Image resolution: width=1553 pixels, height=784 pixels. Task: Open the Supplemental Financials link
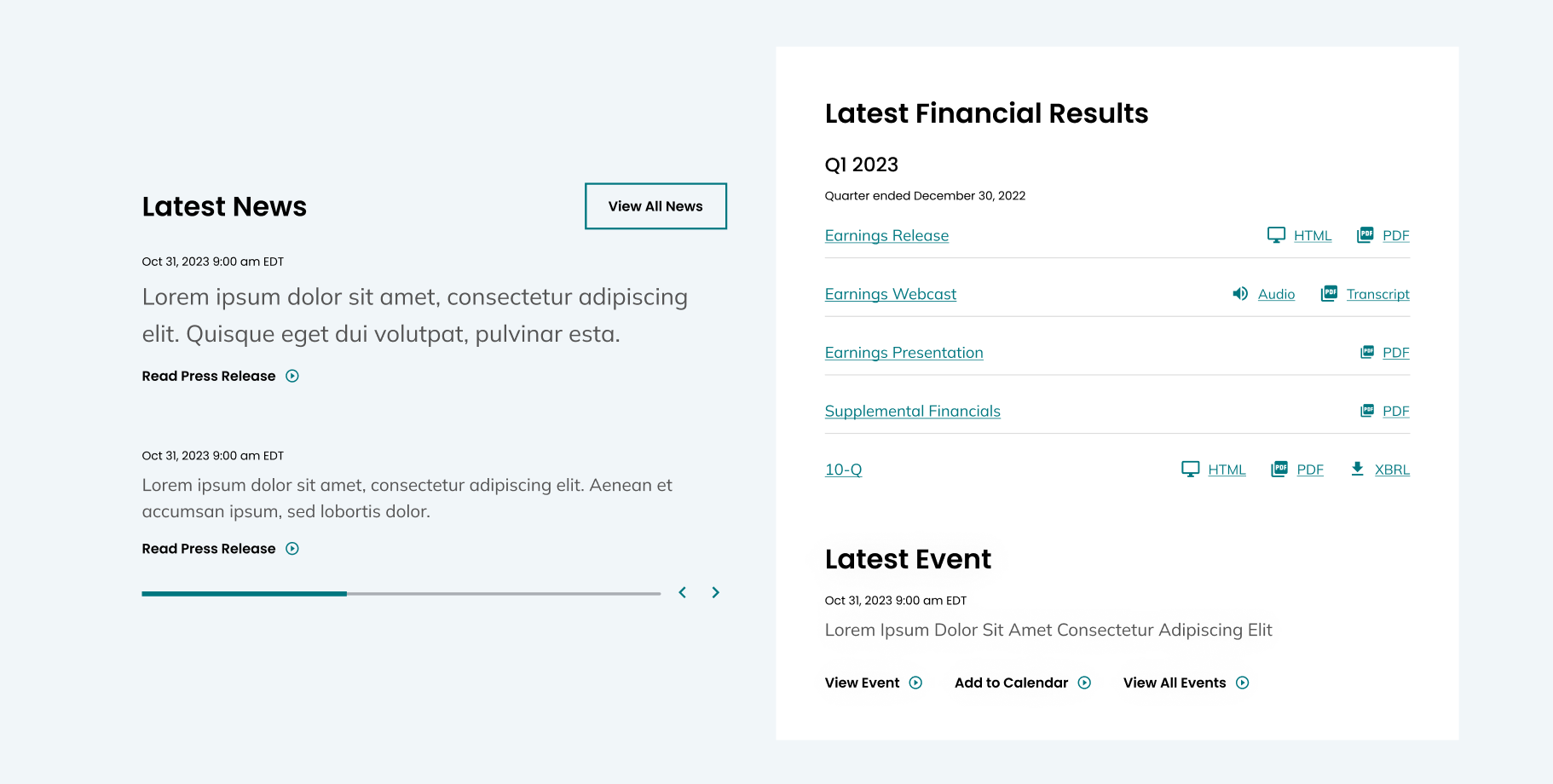coord(912,411)
